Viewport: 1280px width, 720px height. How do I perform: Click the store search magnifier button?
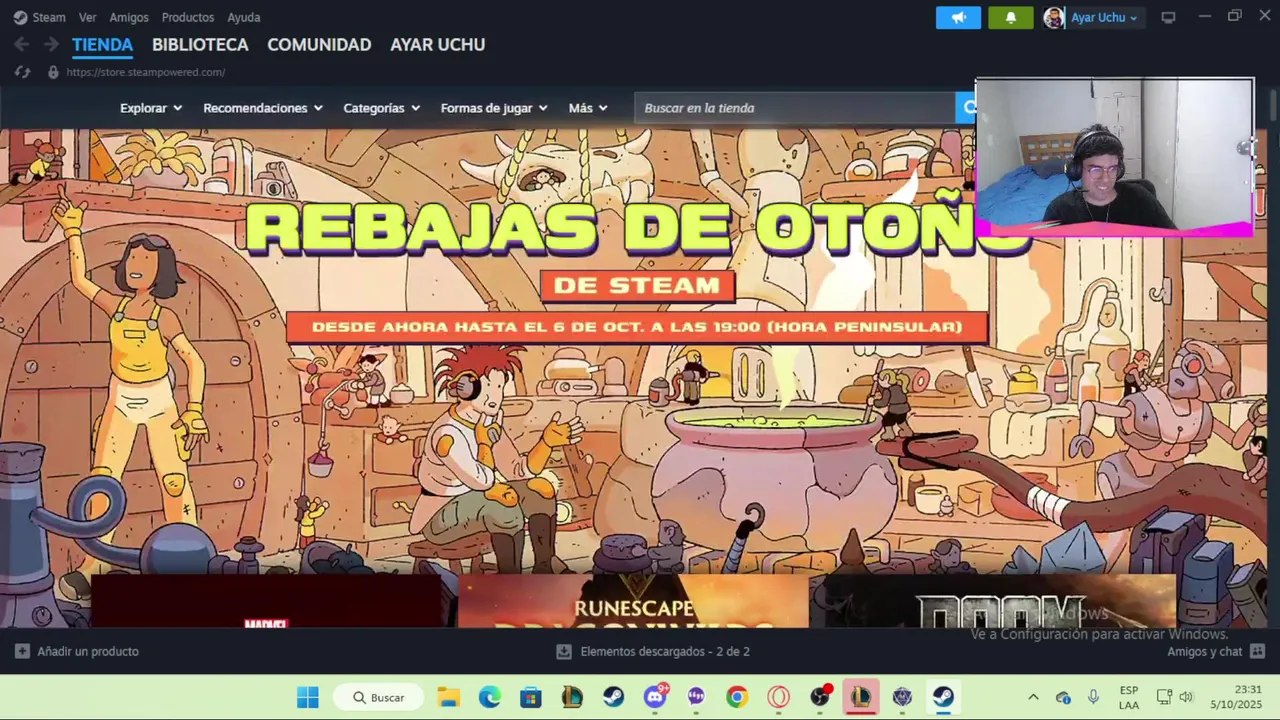point(966,108)
